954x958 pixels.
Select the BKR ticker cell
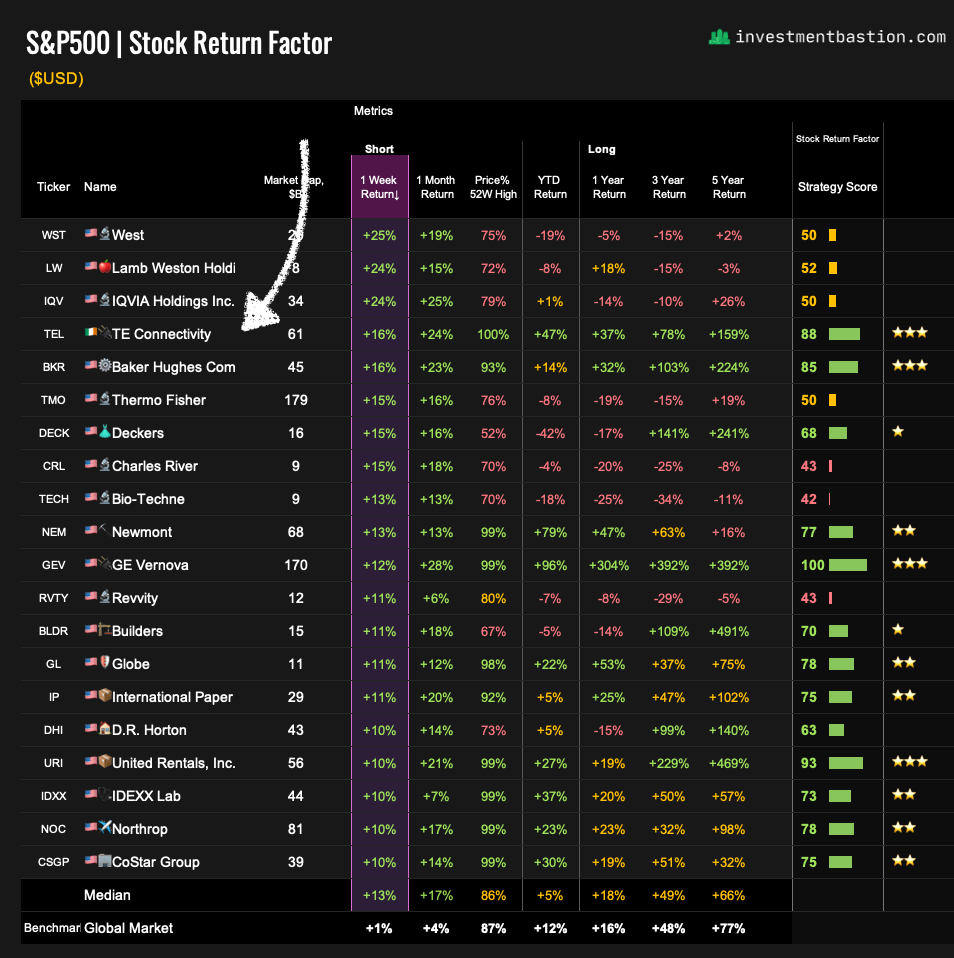coord(53,367)
